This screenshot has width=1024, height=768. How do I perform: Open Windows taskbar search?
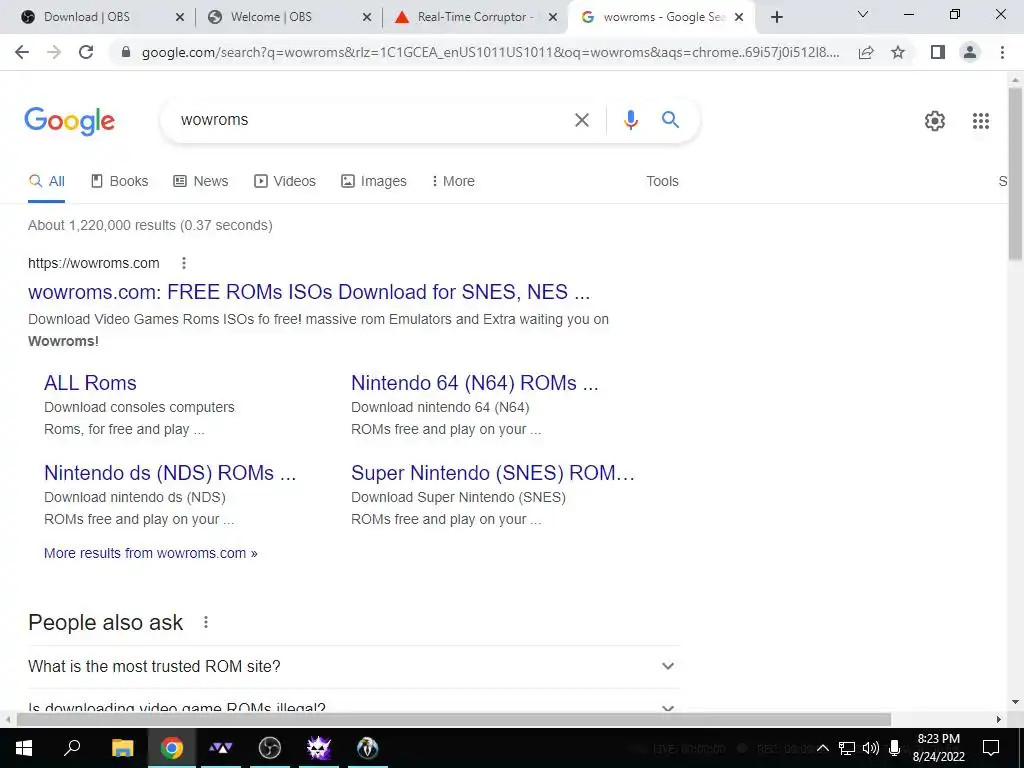coord(72,748)
